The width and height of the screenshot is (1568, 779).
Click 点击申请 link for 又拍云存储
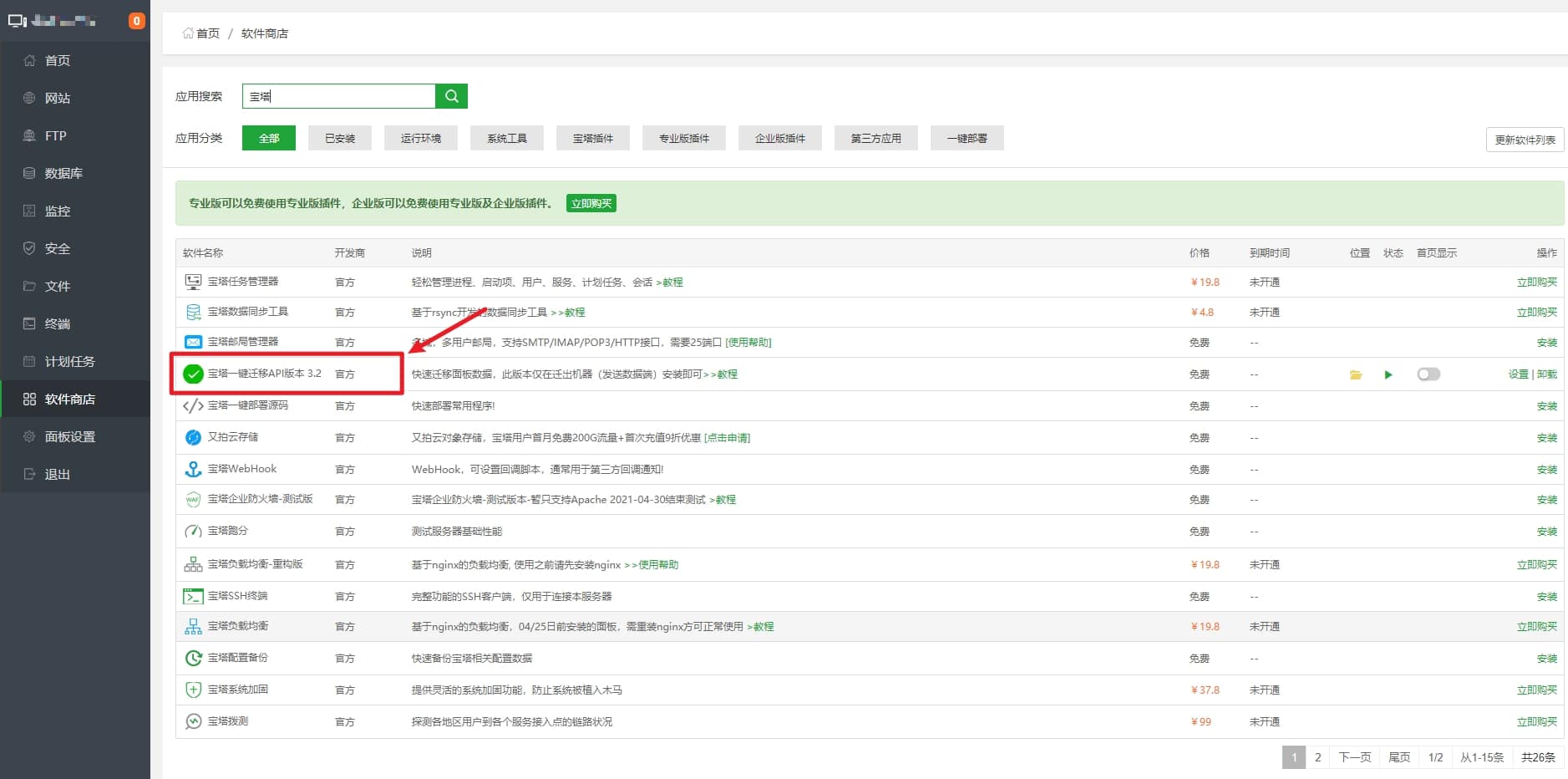(727, 438)
